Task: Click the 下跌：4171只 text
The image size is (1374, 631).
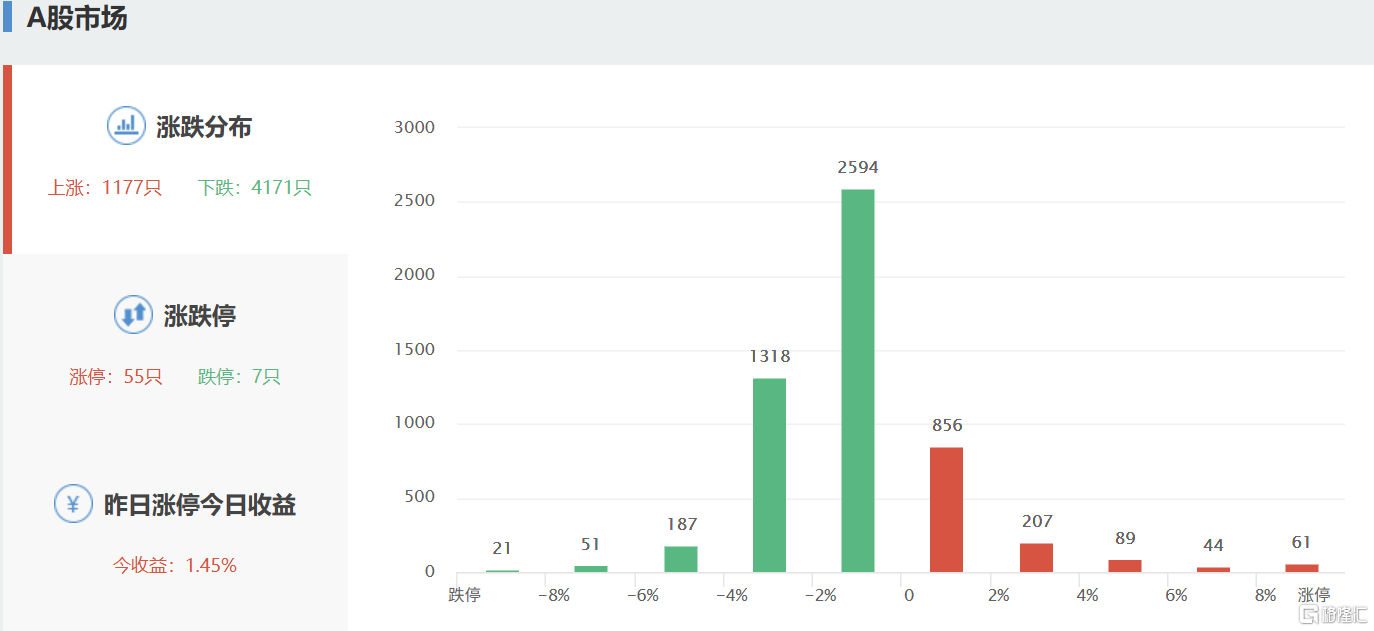Action: pyautogui.click(x=254, y=187)
